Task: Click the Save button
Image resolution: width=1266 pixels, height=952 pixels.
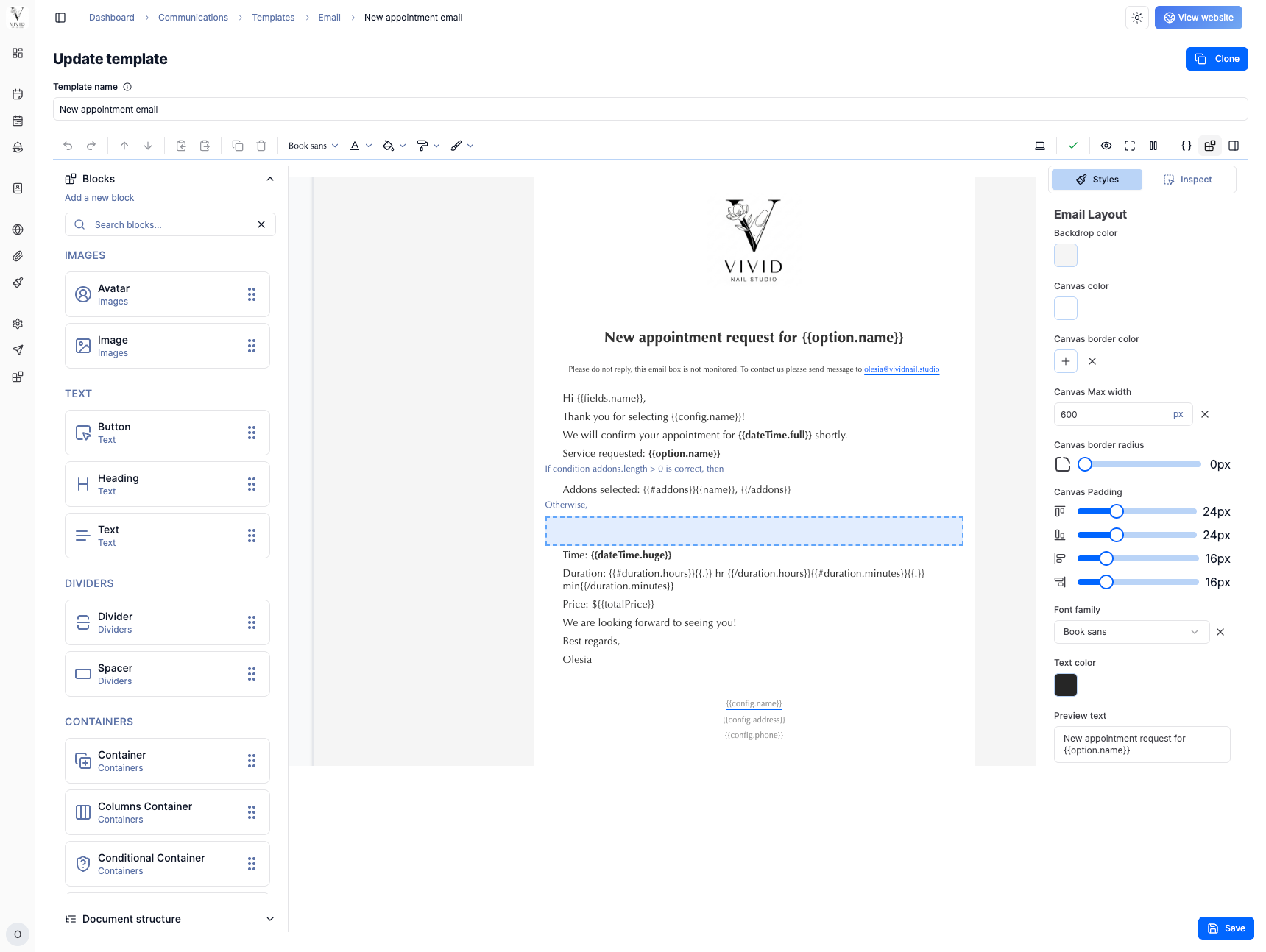Action: pos(1225,928)
